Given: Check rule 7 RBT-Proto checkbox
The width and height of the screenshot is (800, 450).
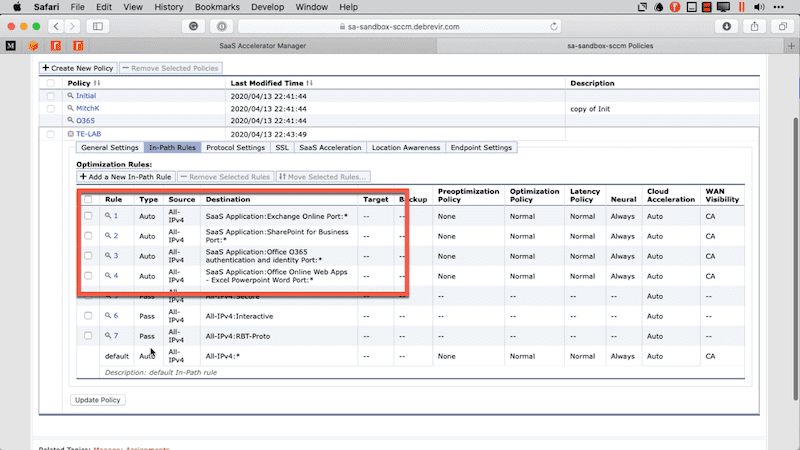Looking at the screenshot, I should tap(88, 336).
